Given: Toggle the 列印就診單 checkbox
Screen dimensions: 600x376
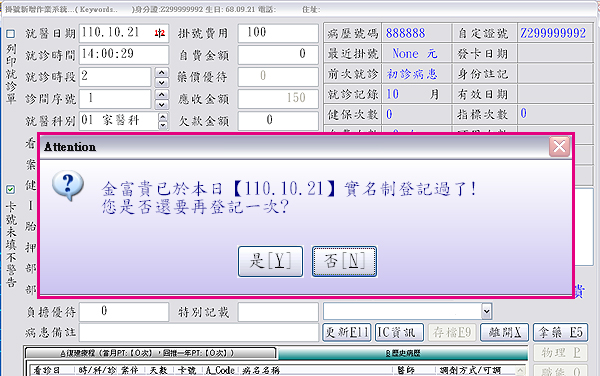Looking at the screenshot, I should [x=11, y=34].
